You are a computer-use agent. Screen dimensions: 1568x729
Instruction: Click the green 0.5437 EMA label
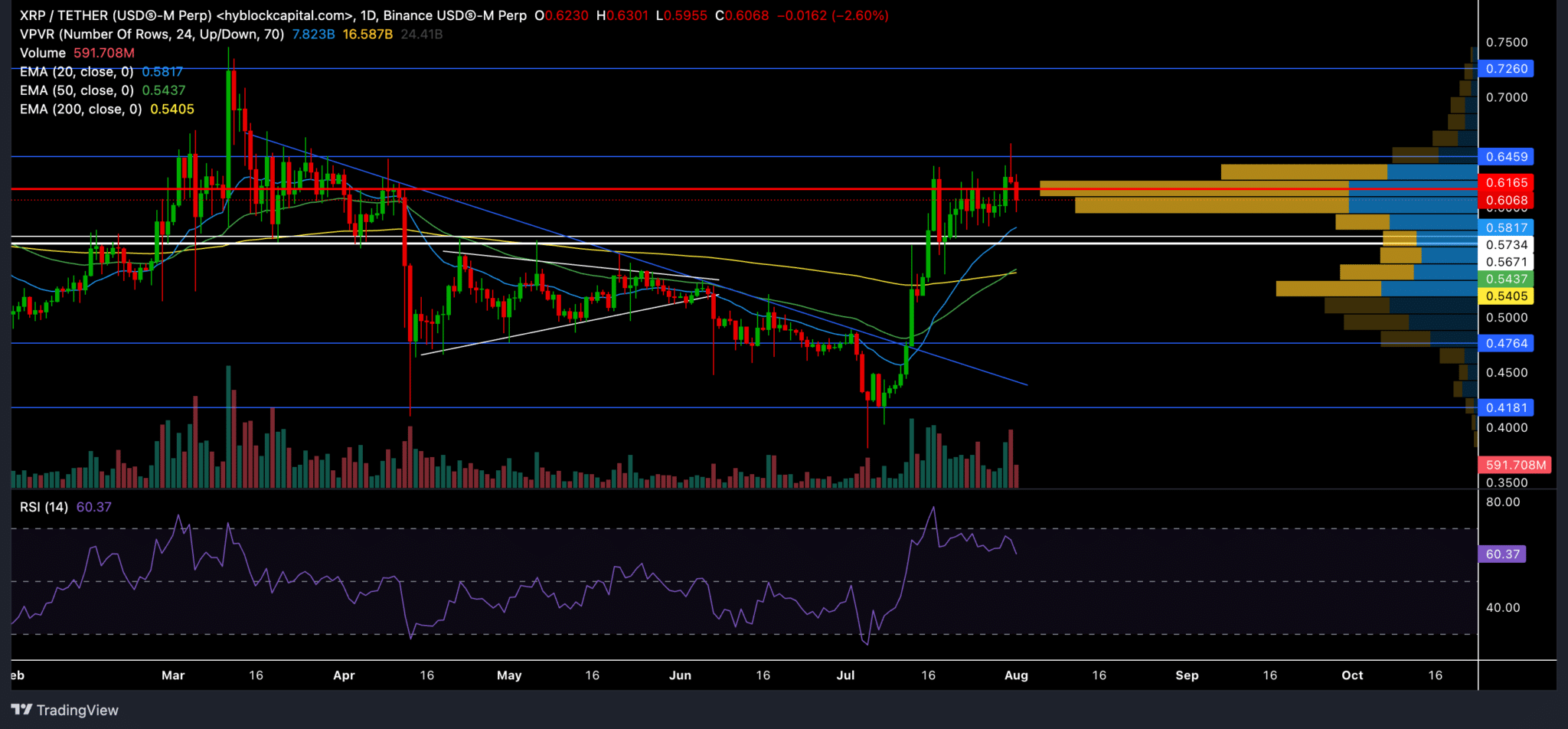pos(1506,279)
